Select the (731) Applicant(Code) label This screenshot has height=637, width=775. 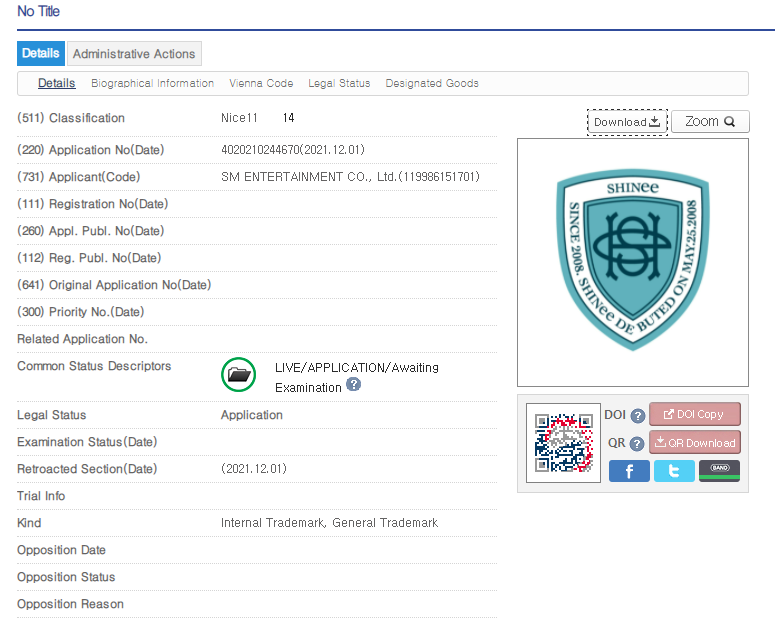pos(79,177)
